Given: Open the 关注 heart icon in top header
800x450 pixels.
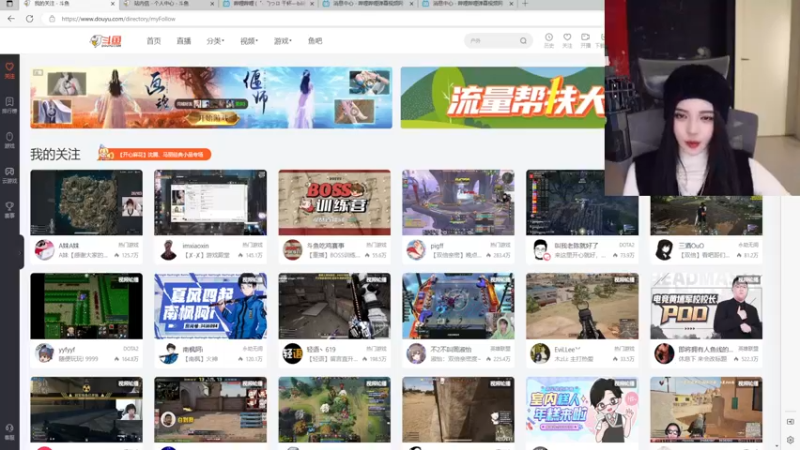Looking at the screenshot, I should pyautogui.click(x=567, y=40).
